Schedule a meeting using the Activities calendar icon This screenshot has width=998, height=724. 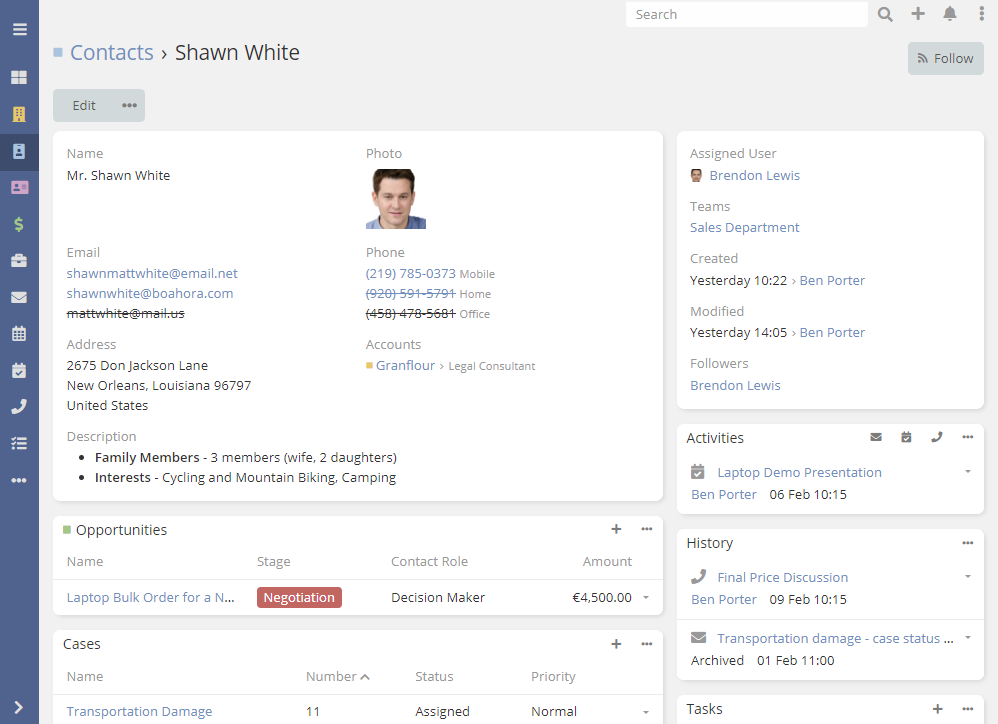(x=906, y=437)
